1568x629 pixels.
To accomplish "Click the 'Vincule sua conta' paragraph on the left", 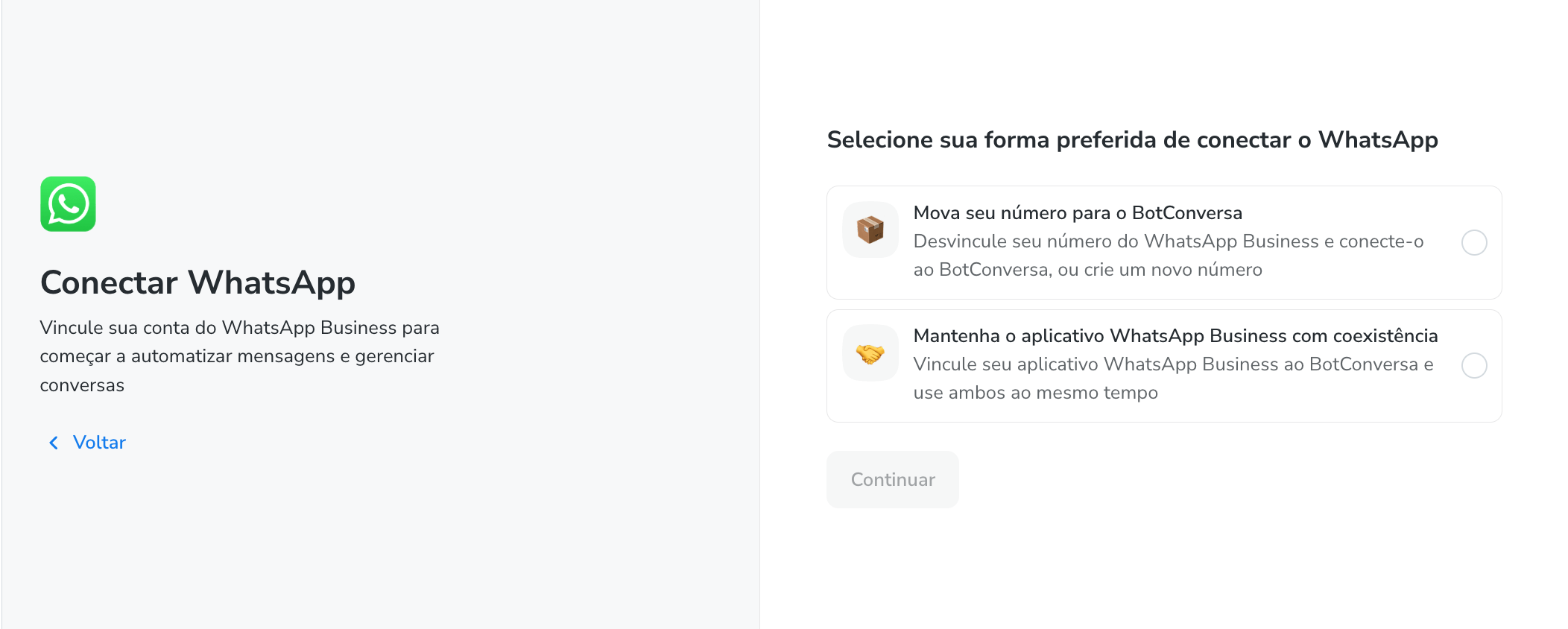I will [239, 356].
